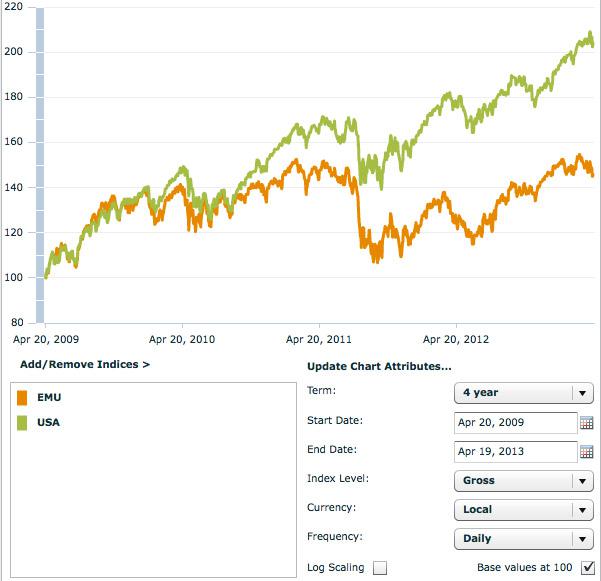Open the Currency Local dropdown
601x581 pixels.
pos(523,510)
